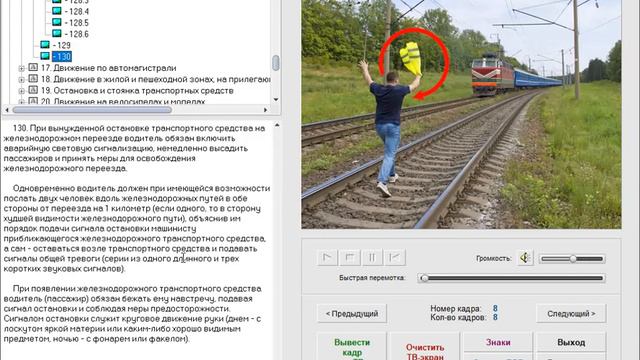Image resolution: width=640 pixels, height=360 pixels.
Task: Open 18. Движение в жилой и пешеходной зонах
Action: click(x=156, y=79)
